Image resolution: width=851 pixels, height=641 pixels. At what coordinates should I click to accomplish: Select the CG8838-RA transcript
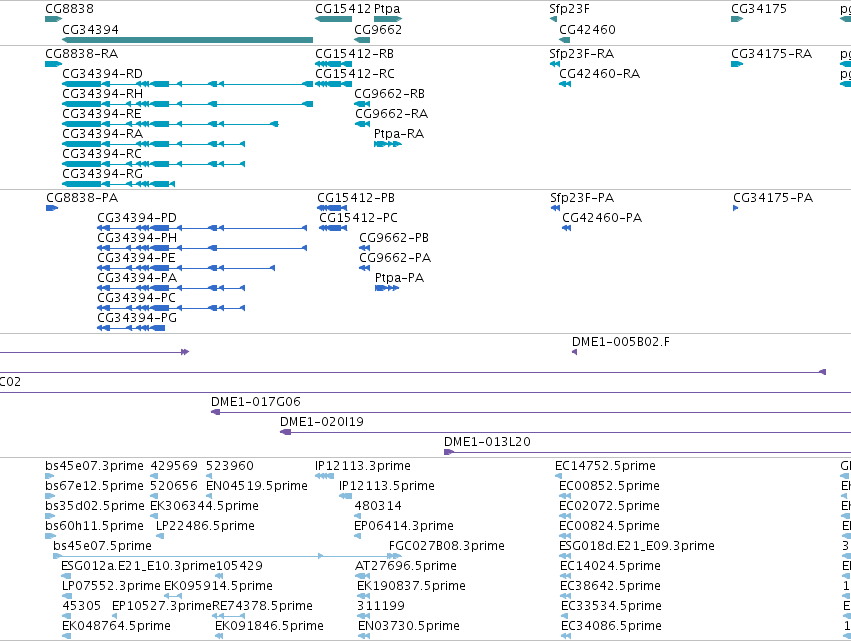[x=53, y=64]
